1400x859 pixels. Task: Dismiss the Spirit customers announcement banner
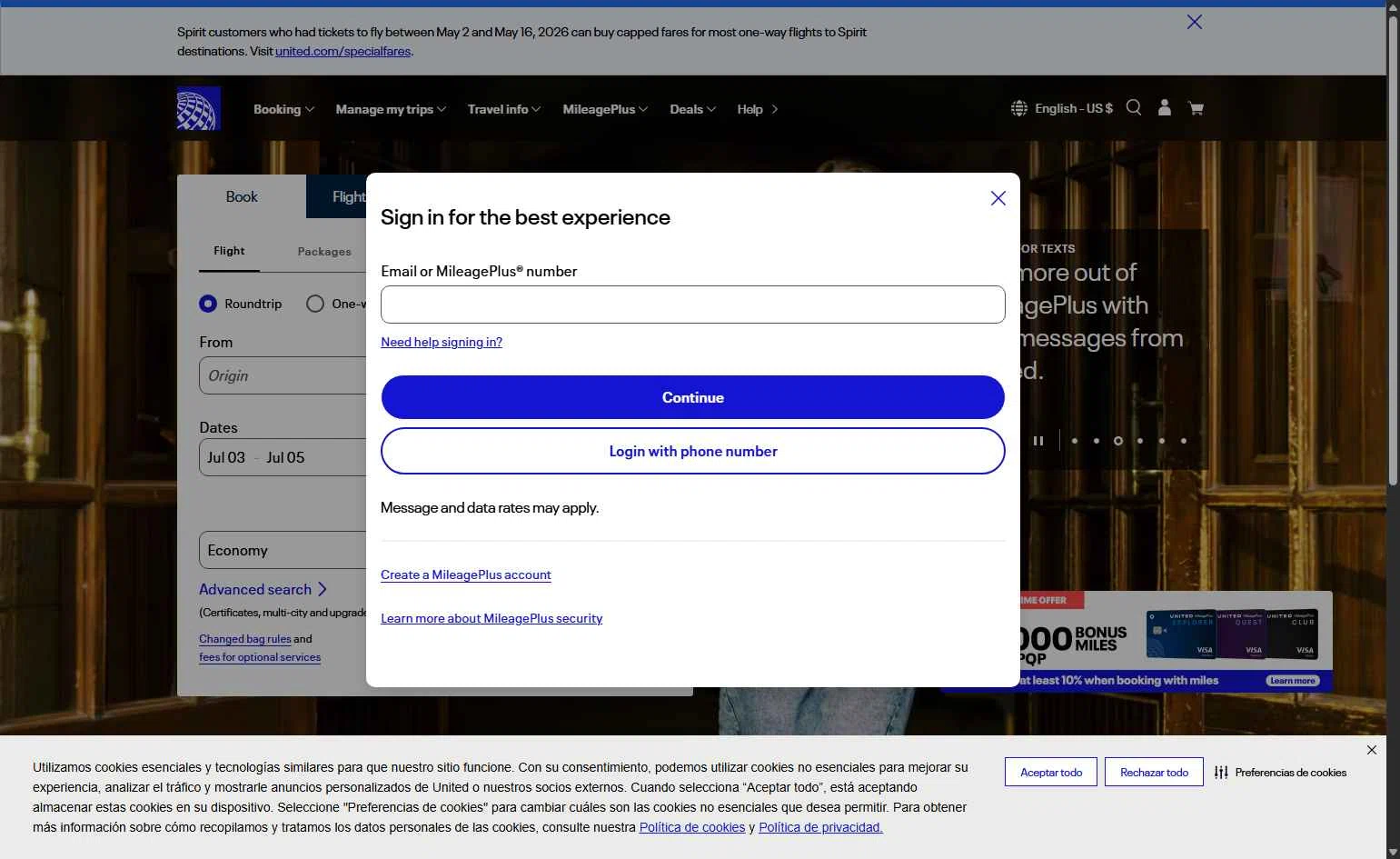point(1195,22)
